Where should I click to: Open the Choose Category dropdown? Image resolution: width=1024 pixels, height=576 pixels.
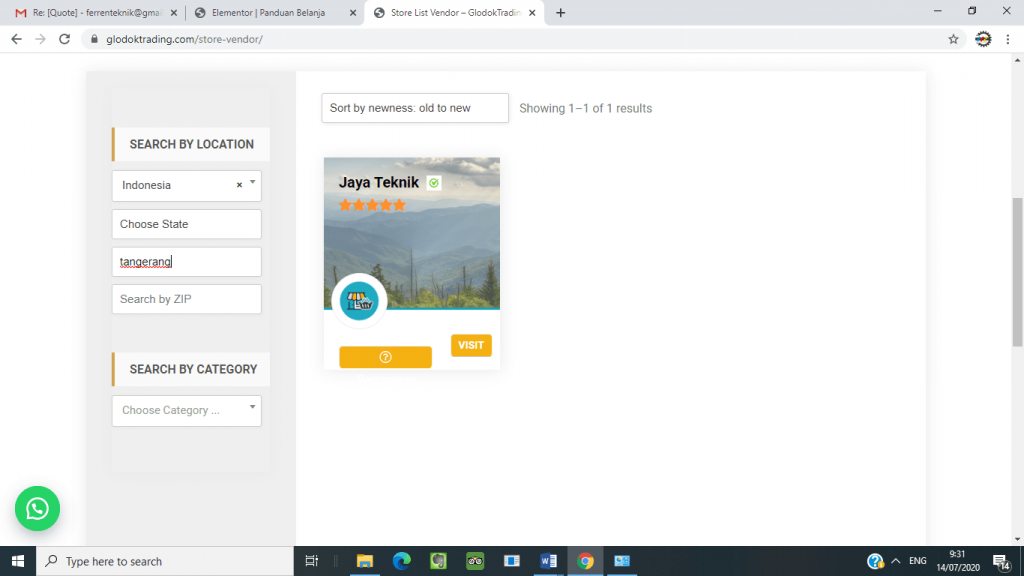(x=186, y=410)
